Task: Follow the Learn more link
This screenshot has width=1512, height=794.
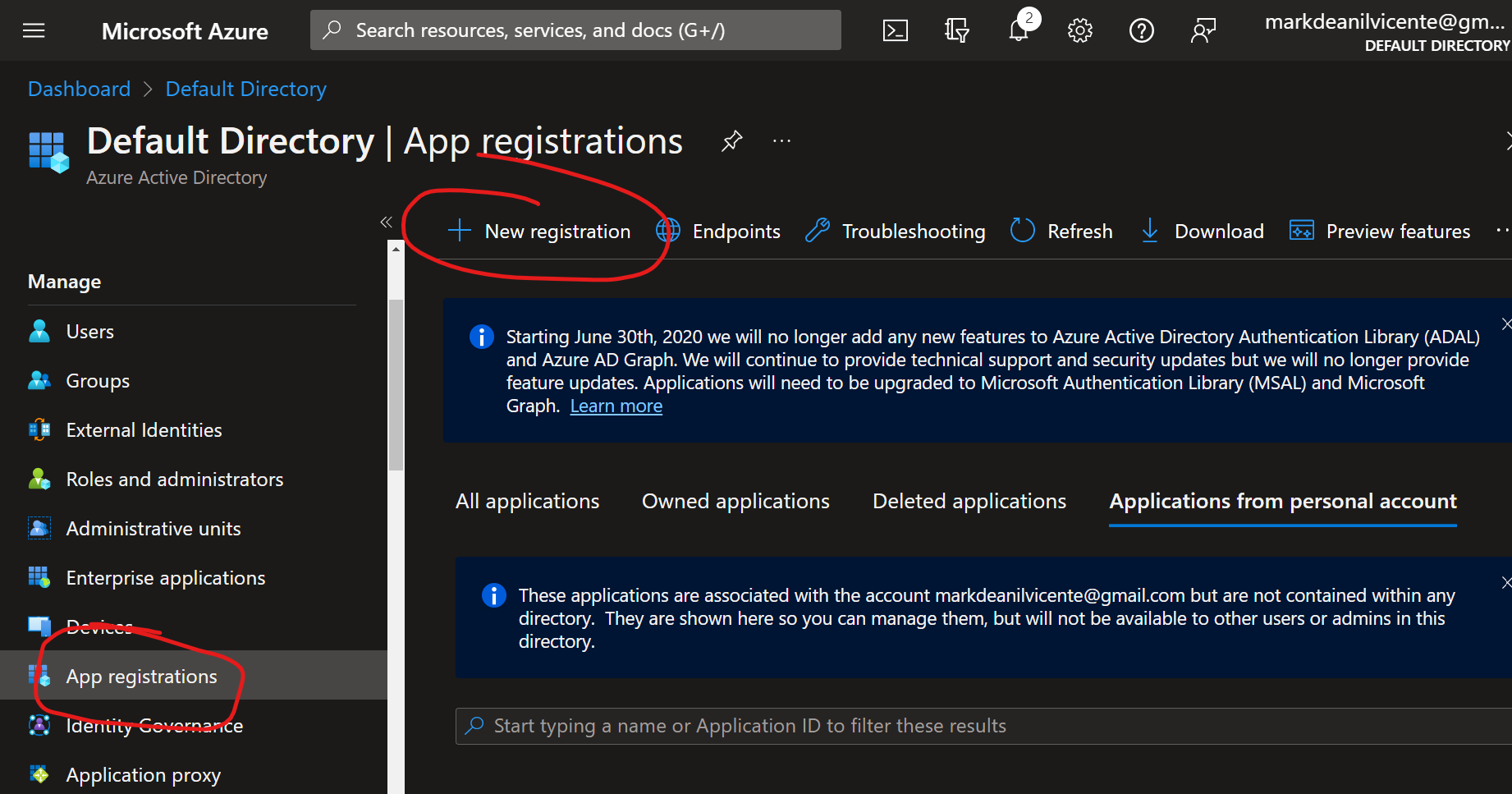Action: click(x=616, y=406)
